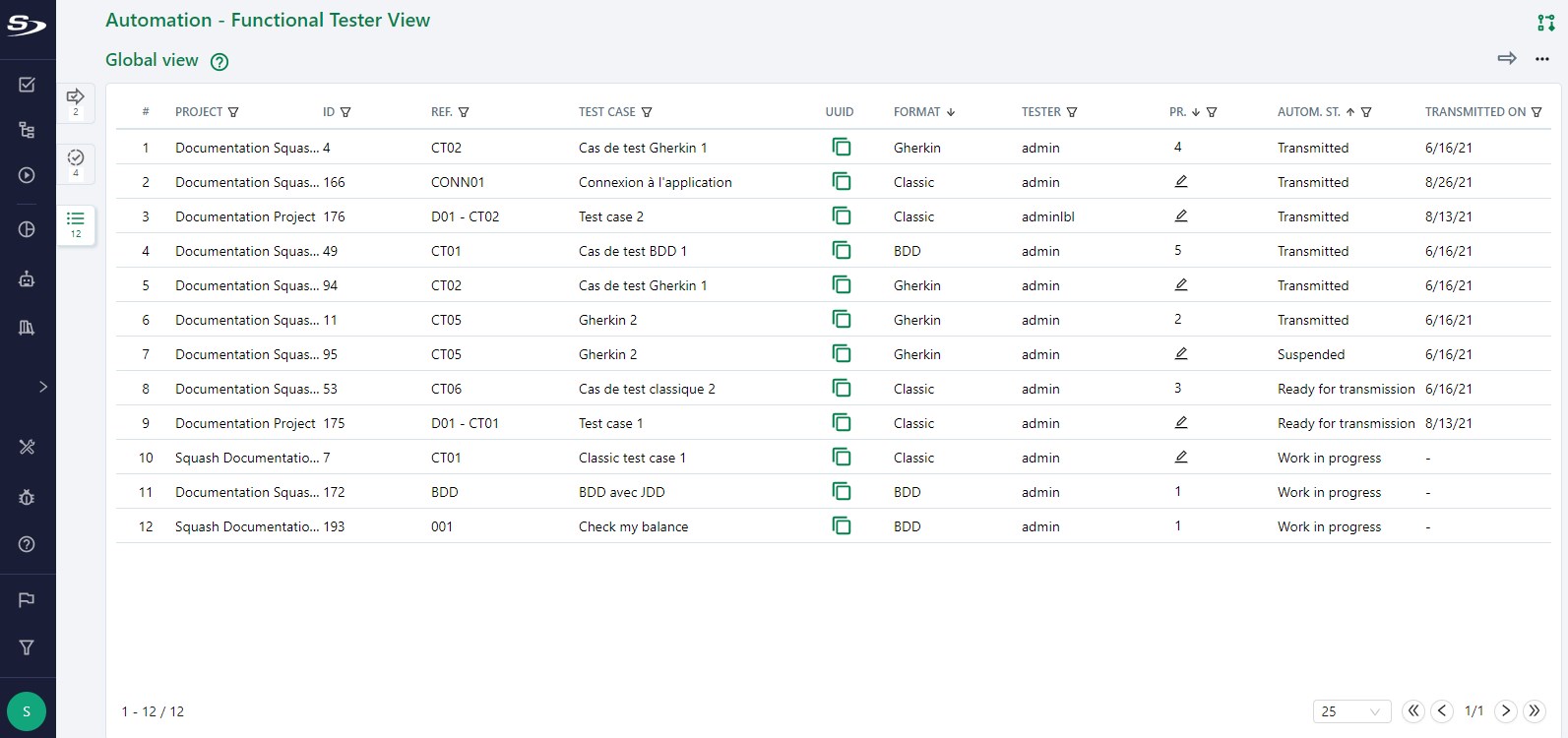Screen dimensions: 1568x738
Task: Open the bug tracker icon in sidebar
Action: [x=27, y=498]
